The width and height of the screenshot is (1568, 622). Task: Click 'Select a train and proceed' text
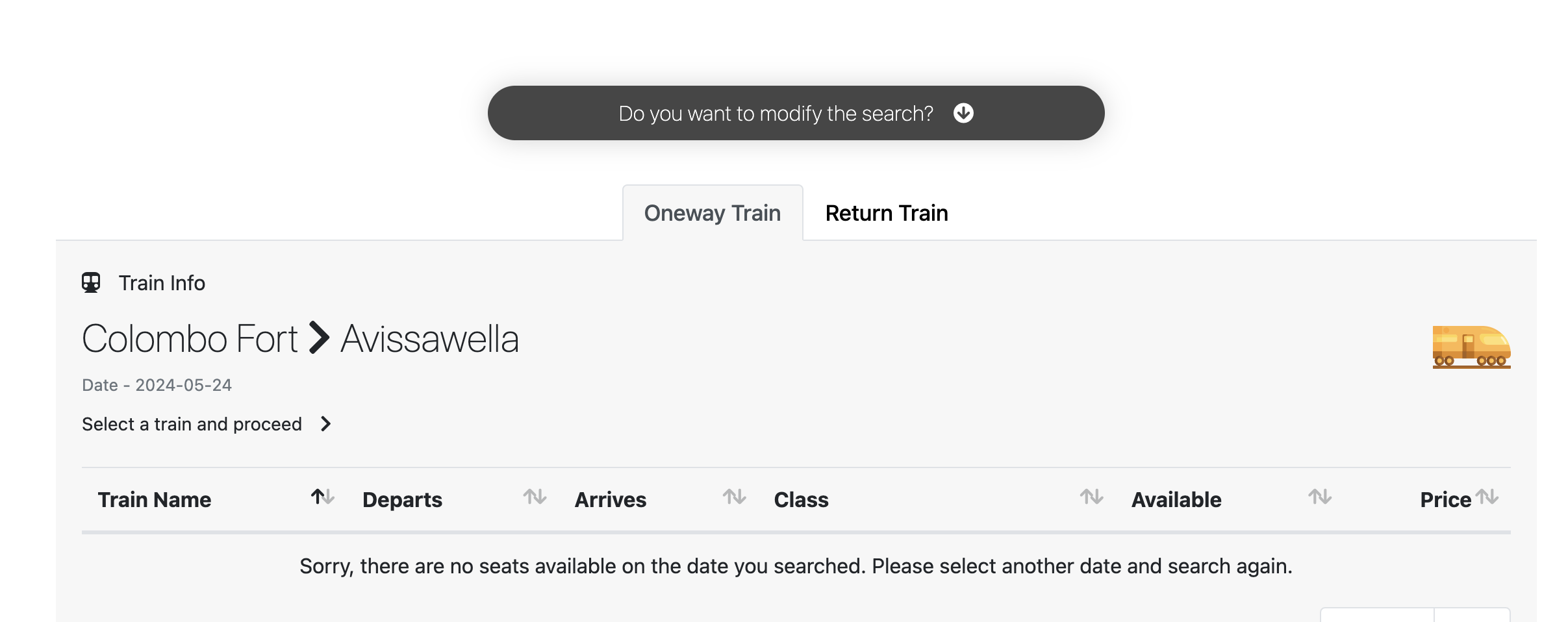192,424
